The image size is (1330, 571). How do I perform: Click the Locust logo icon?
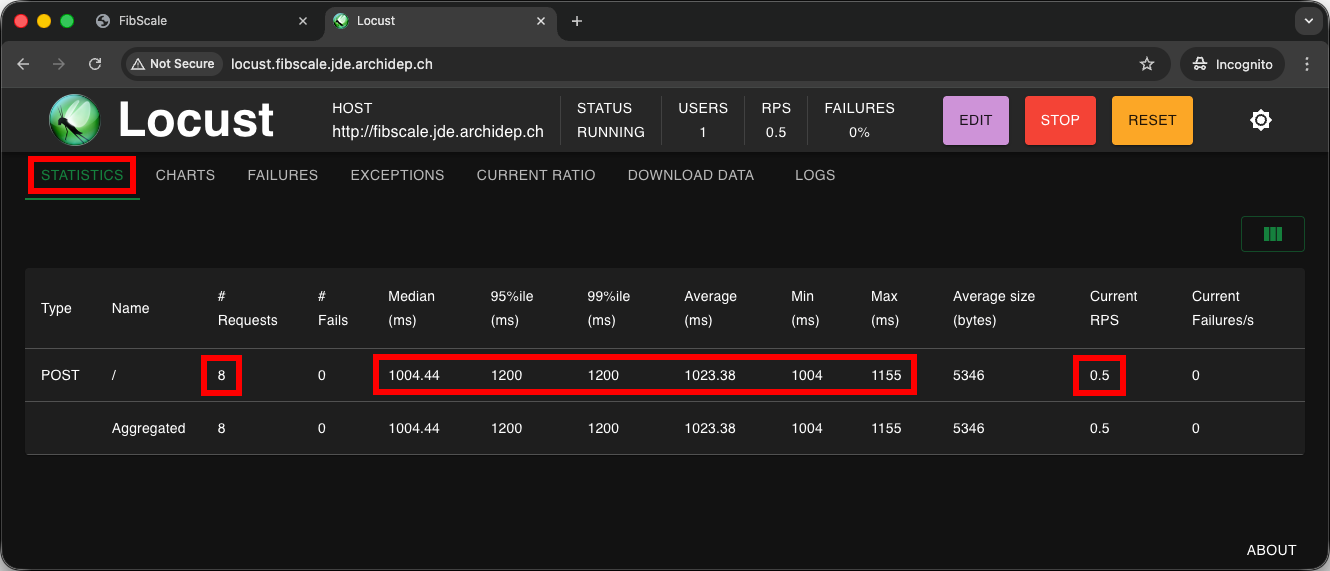(75, 120)
